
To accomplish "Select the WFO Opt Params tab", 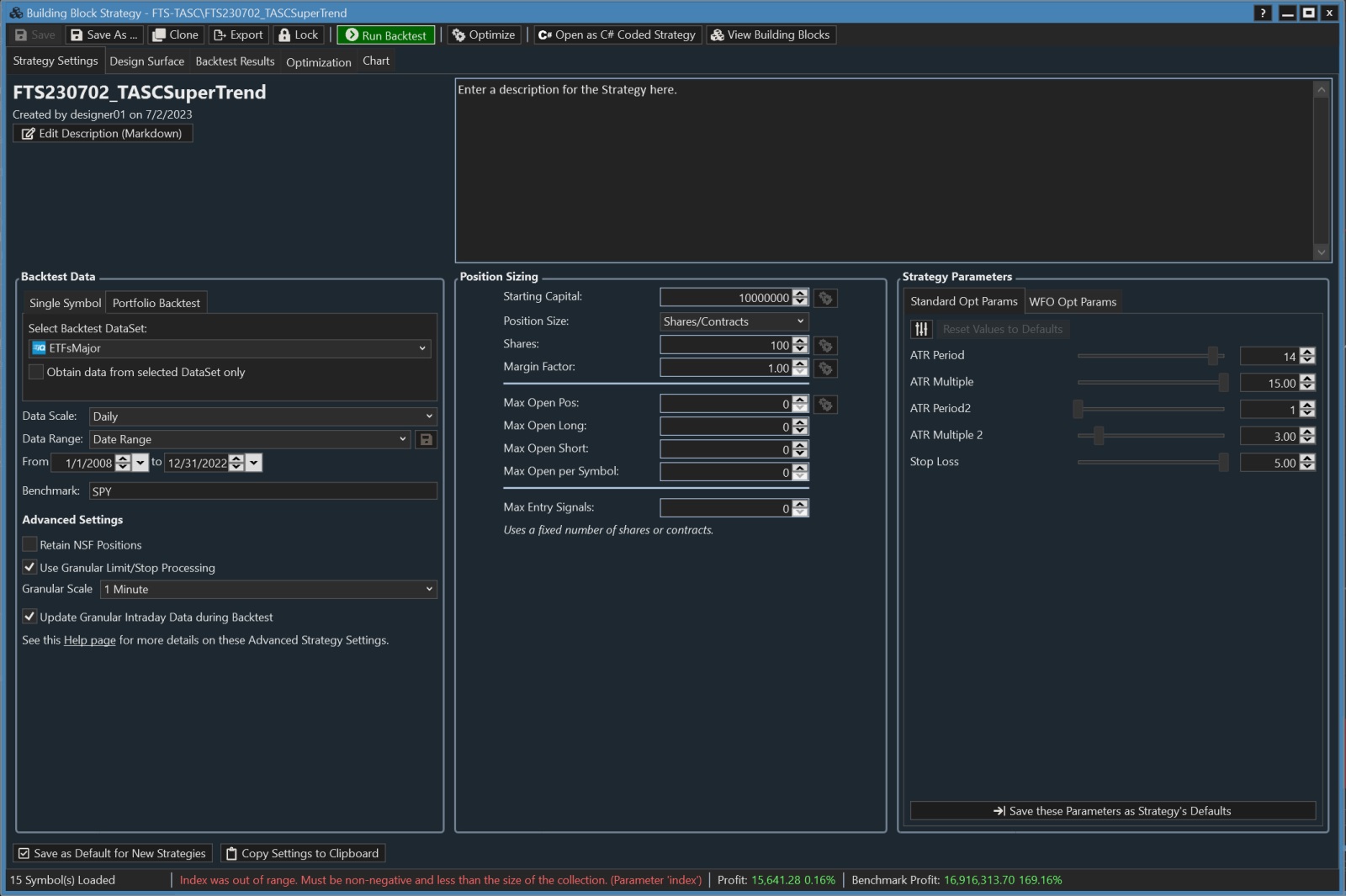I will click(1073, 302).
